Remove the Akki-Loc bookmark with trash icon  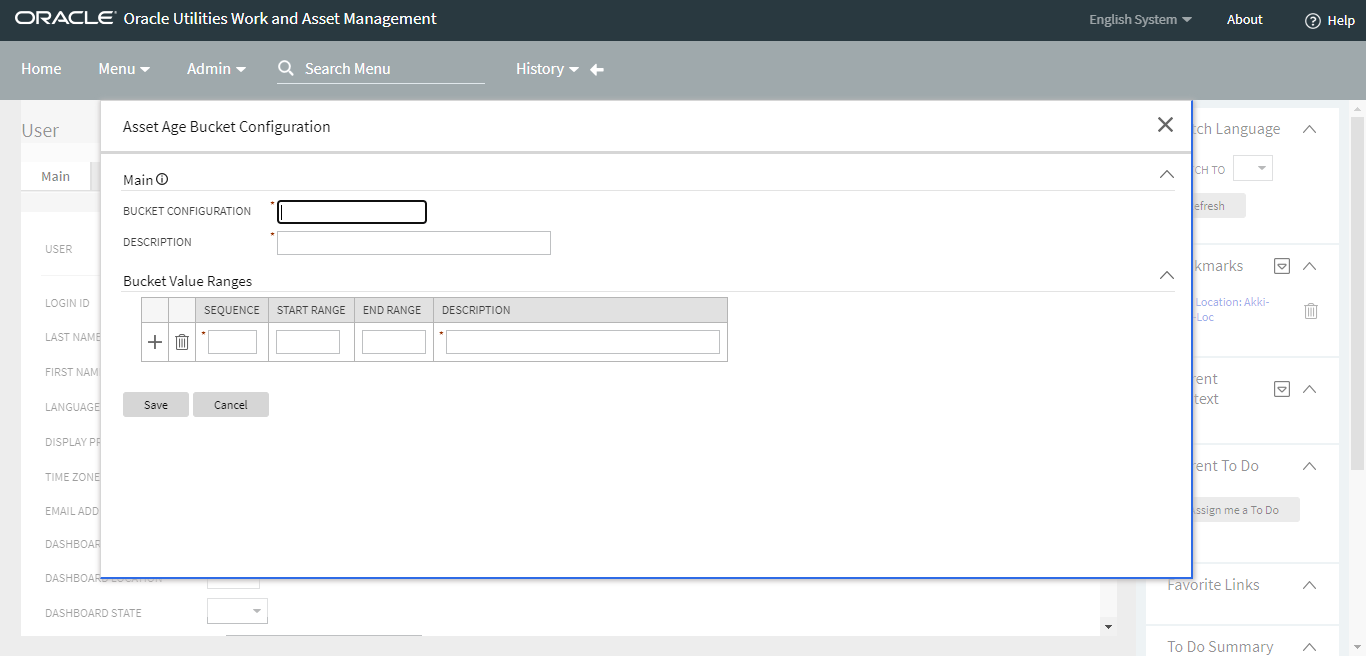1310,310
